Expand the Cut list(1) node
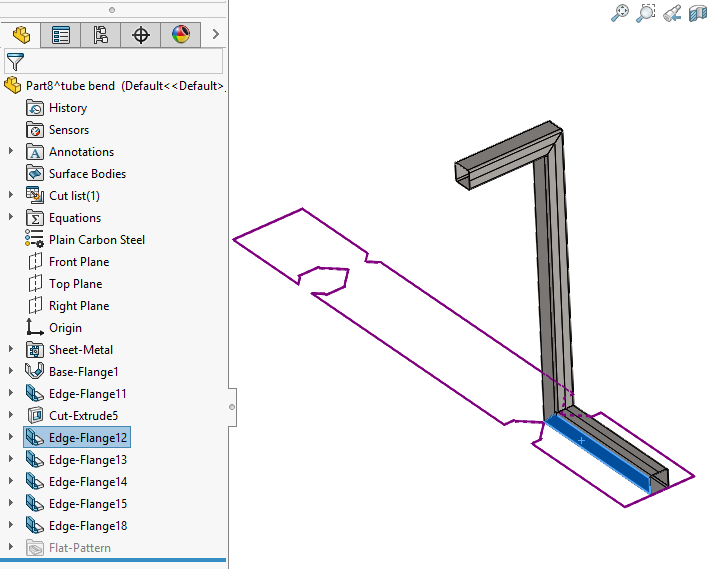This screenshot has width=714, height=569. pos(11,194)
